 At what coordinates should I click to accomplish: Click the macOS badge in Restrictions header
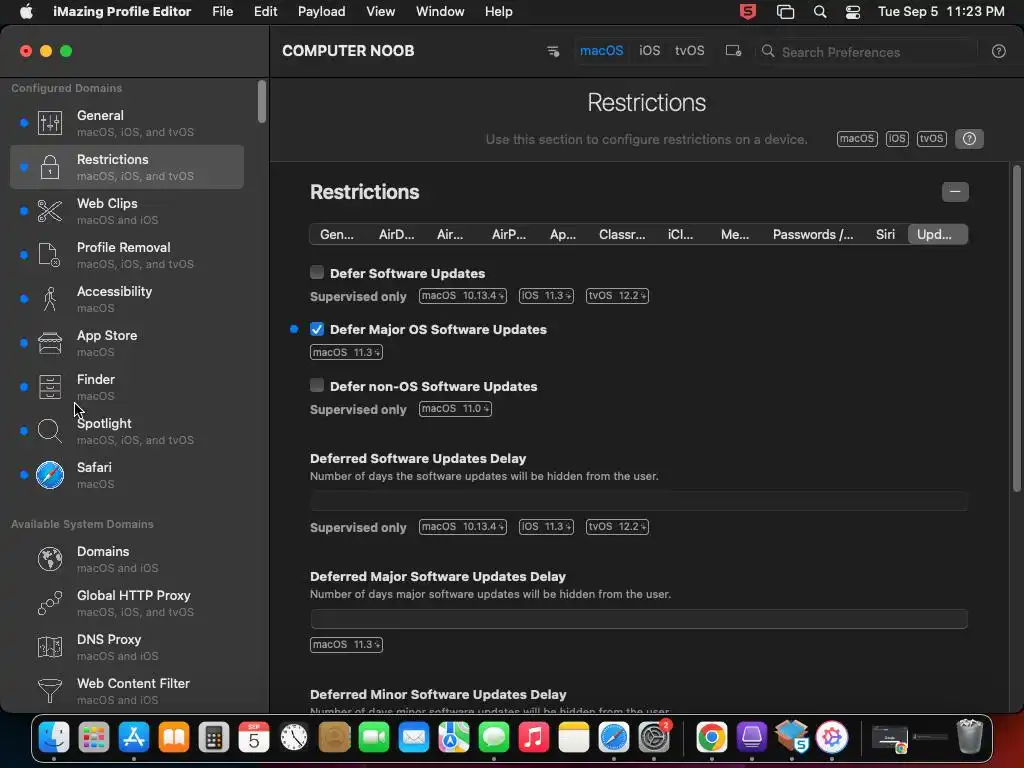click(x=857, y=138)
